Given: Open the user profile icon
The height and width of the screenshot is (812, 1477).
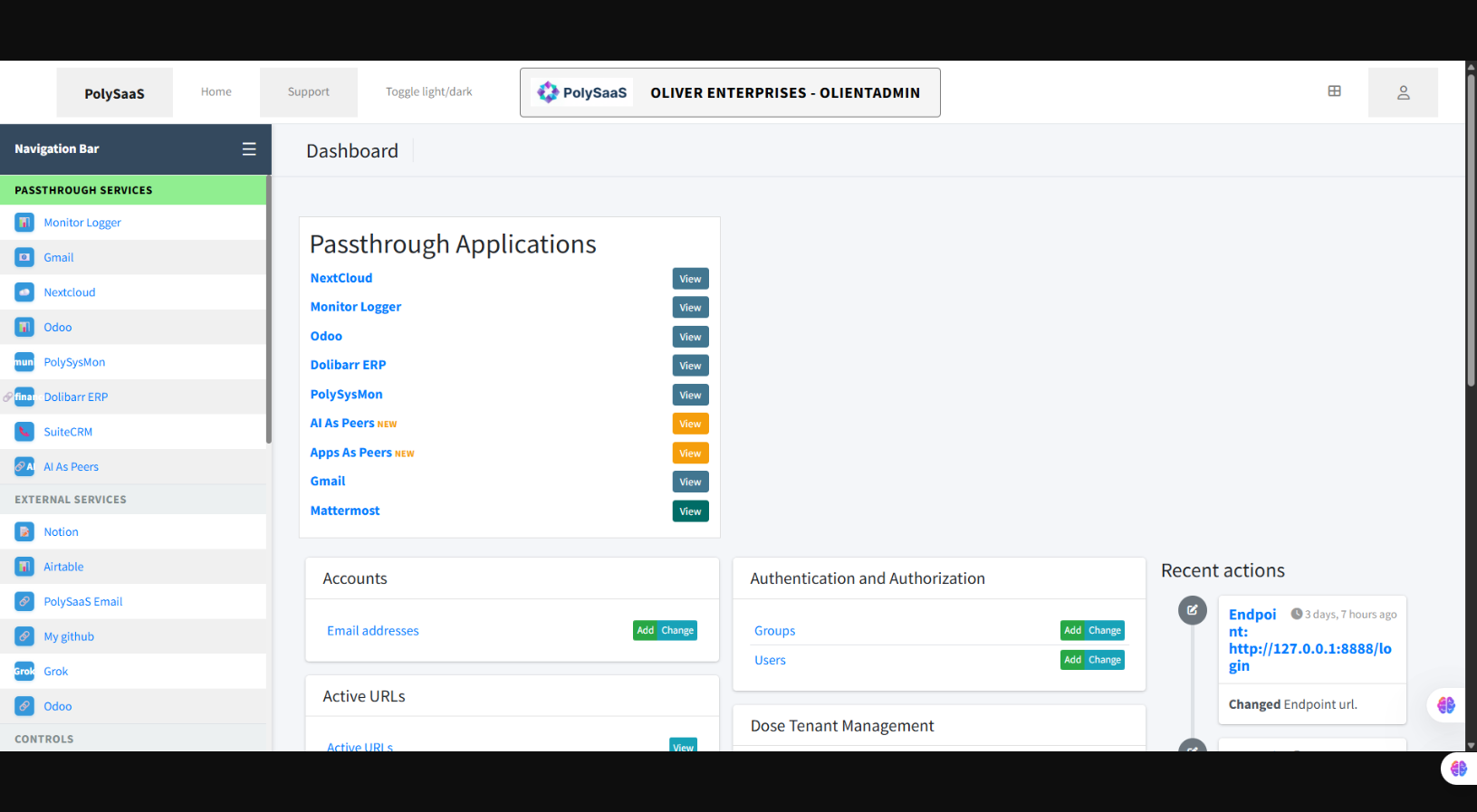Looking at the screenshot, I should coord(1403,92).
